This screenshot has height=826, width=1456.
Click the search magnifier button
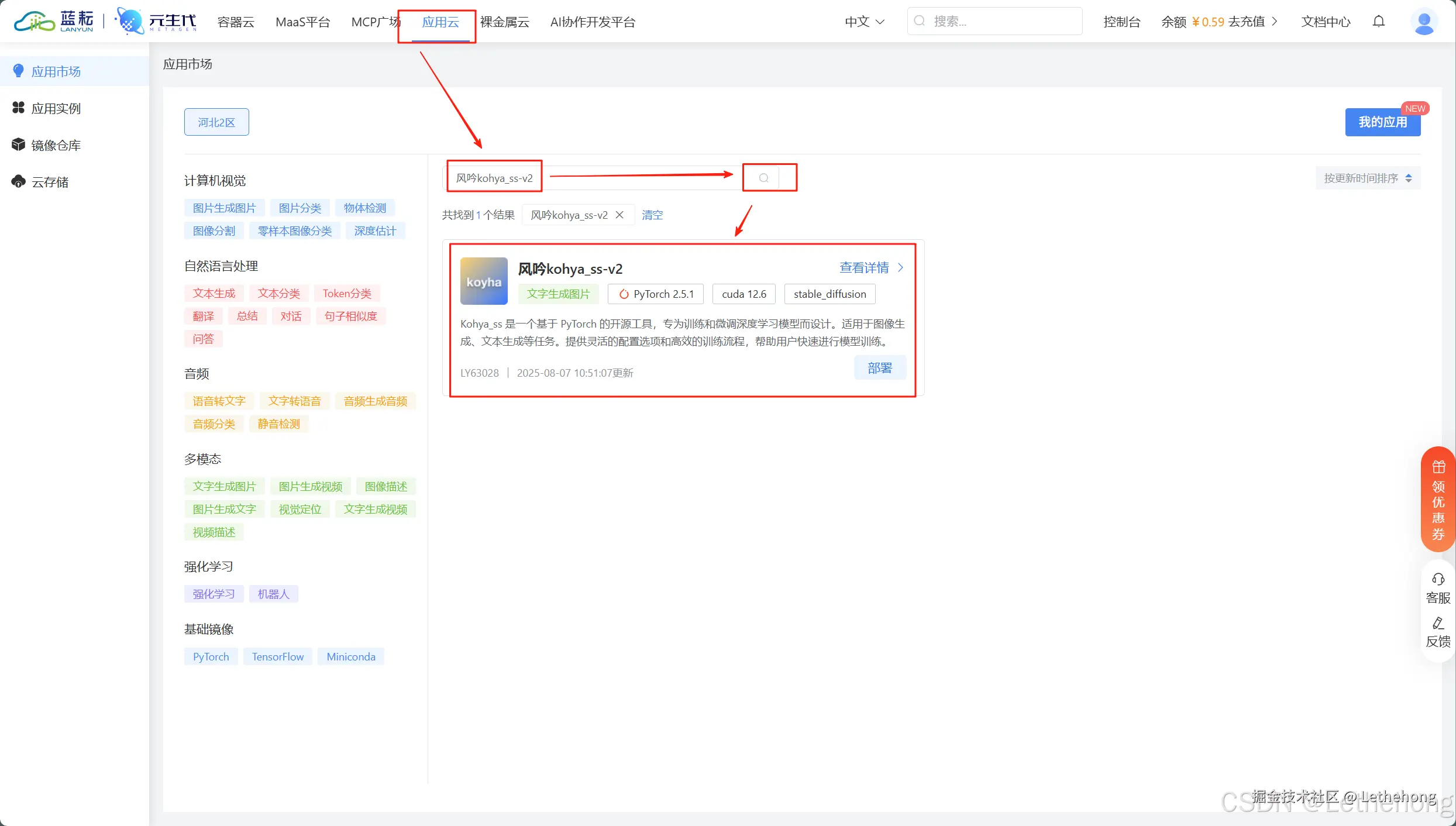click(763, 177)
